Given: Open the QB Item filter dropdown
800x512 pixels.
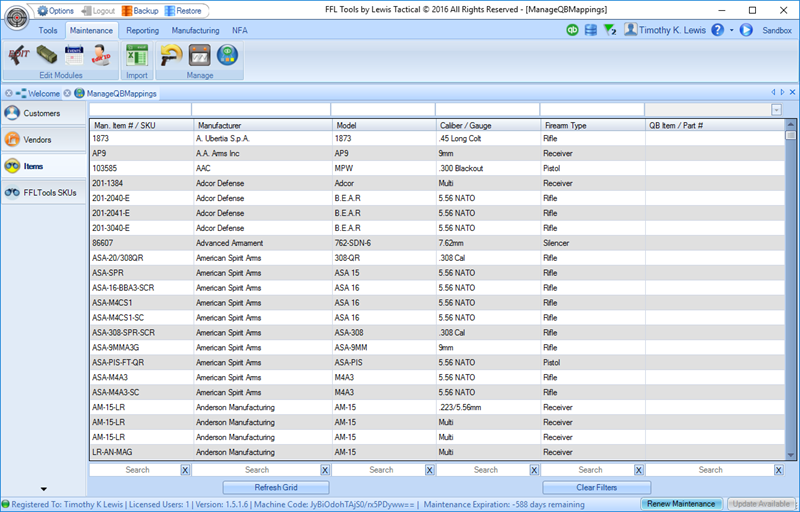Looking at the screenshot, I should click(x=776, y=109).
